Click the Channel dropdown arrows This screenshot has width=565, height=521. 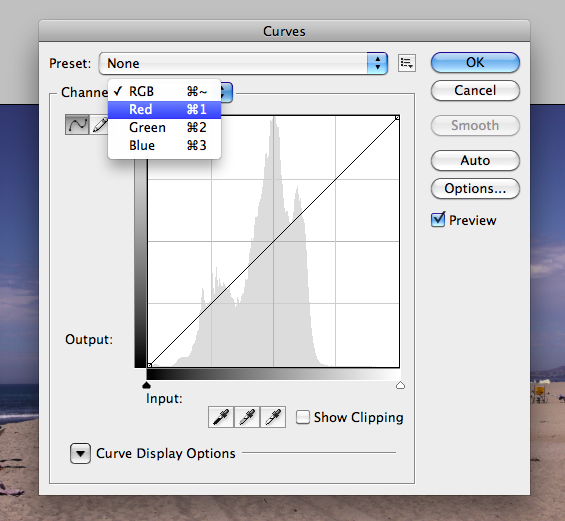[x=226, y=92]
